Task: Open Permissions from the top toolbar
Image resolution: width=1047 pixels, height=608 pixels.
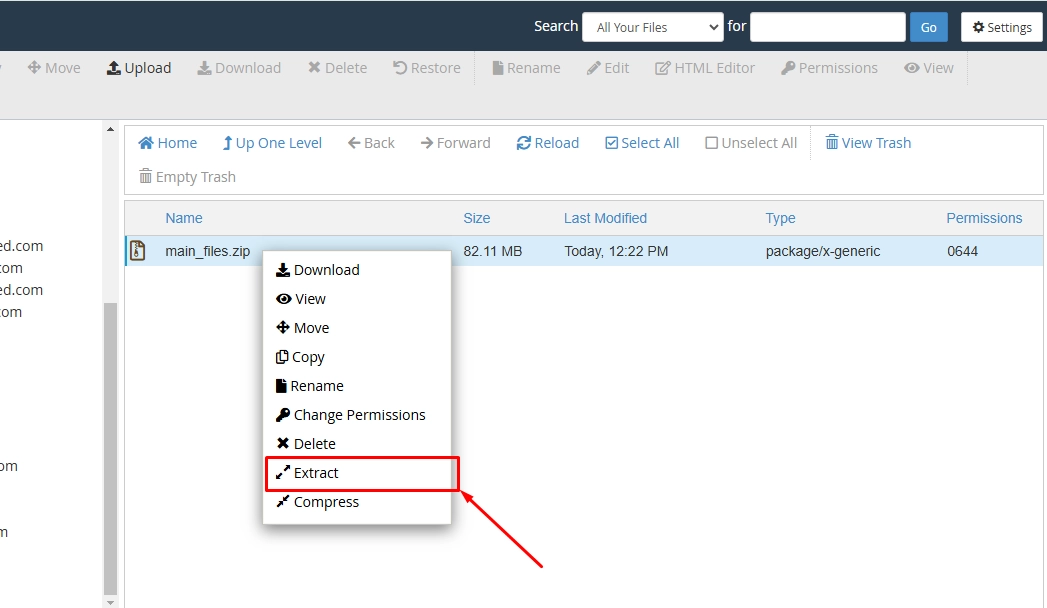Action: tap(829, 68)
